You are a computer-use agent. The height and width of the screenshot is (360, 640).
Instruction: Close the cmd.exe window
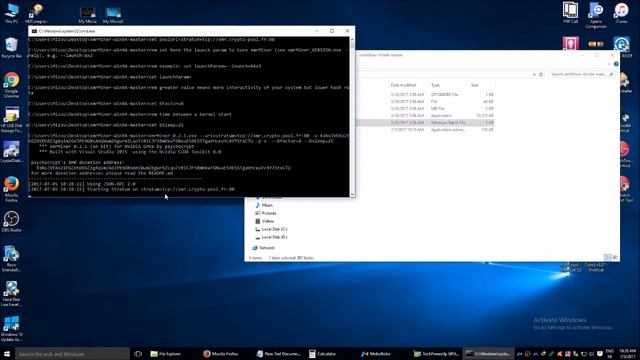pyautogui.click(x=347, y=31)
